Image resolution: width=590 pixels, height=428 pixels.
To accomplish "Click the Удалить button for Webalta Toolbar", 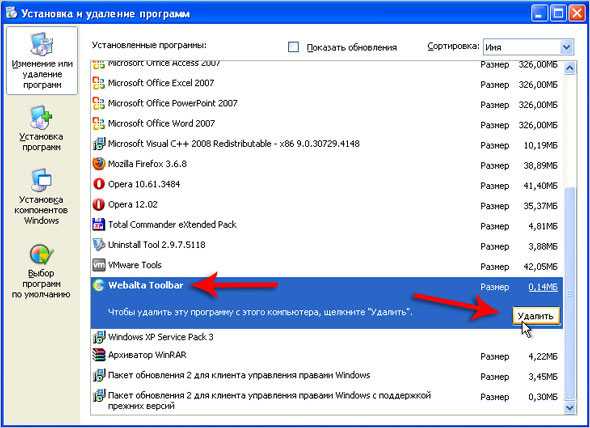I will [535, 316].
